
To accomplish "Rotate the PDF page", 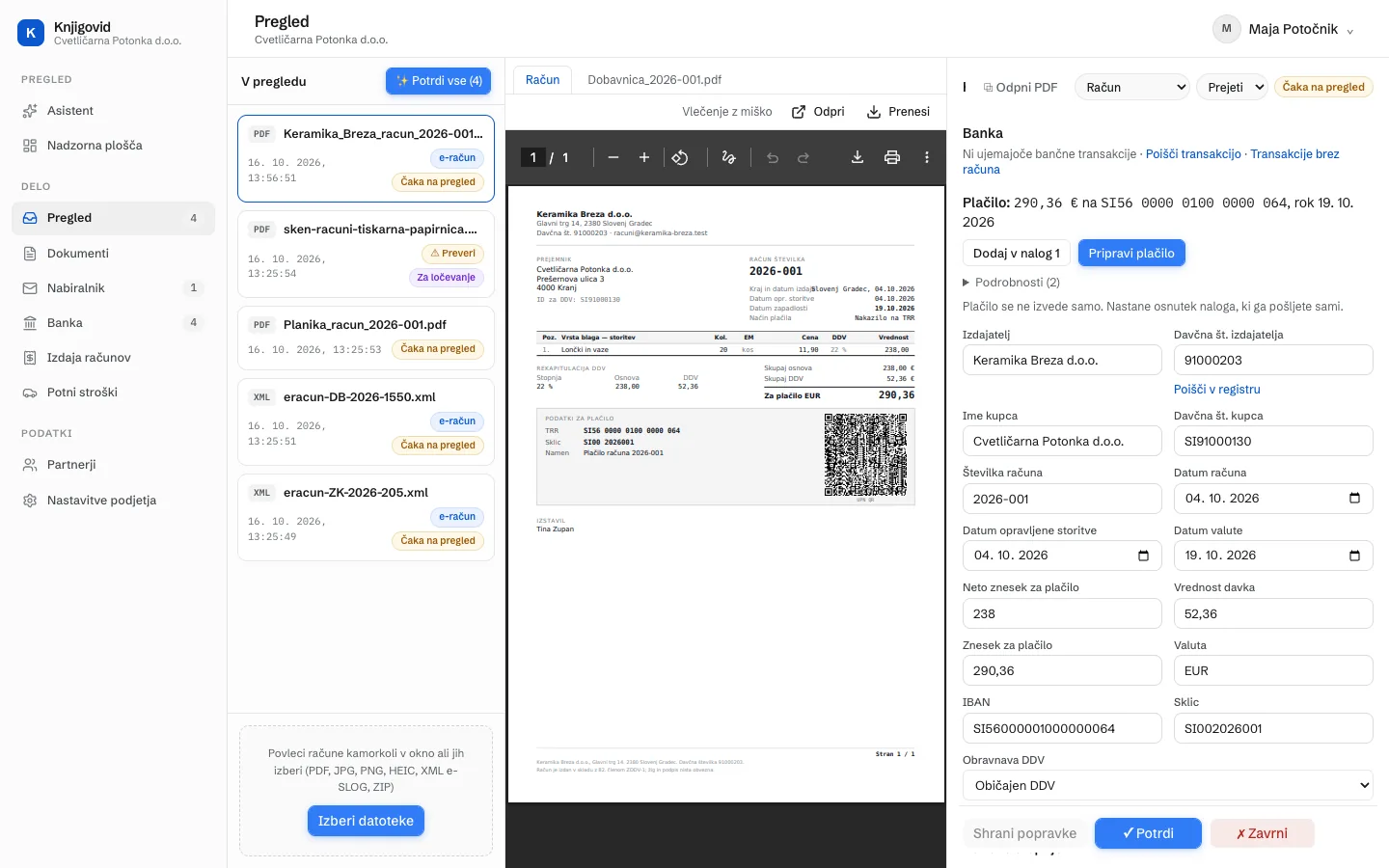I will tap(680, 157).
